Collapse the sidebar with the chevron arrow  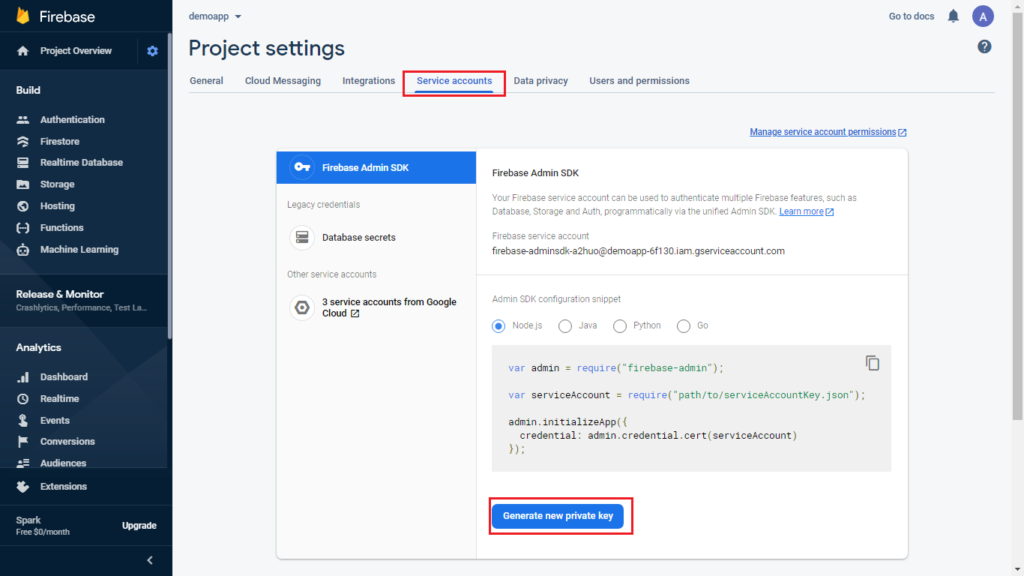[150, 560]
